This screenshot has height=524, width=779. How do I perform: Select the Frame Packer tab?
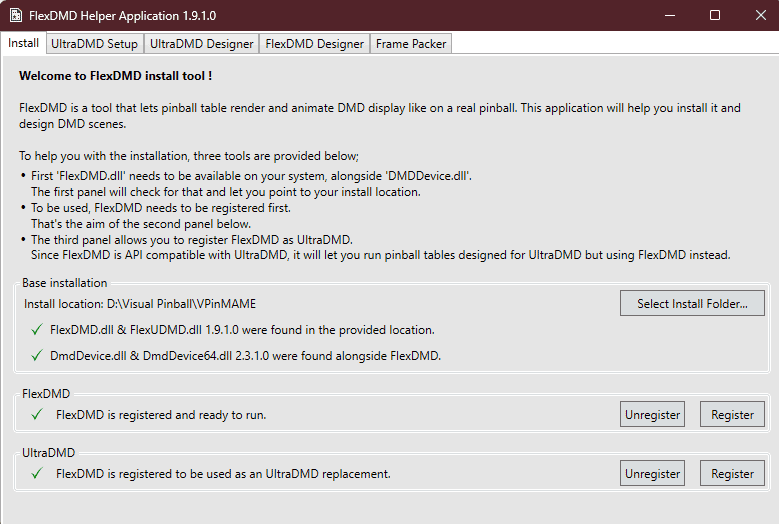pos(411,44)
